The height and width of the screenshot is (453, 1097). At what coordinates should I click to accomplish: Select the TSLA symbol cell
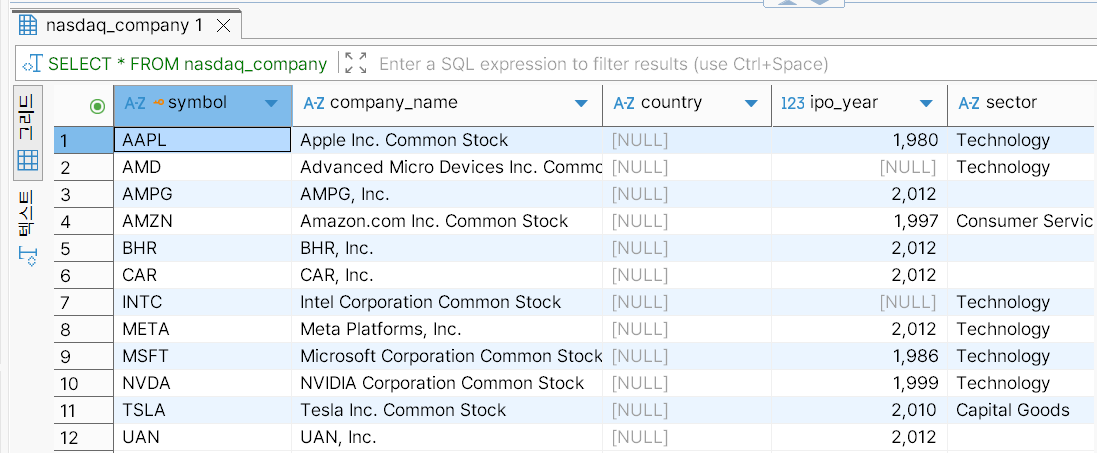[202, 410]
